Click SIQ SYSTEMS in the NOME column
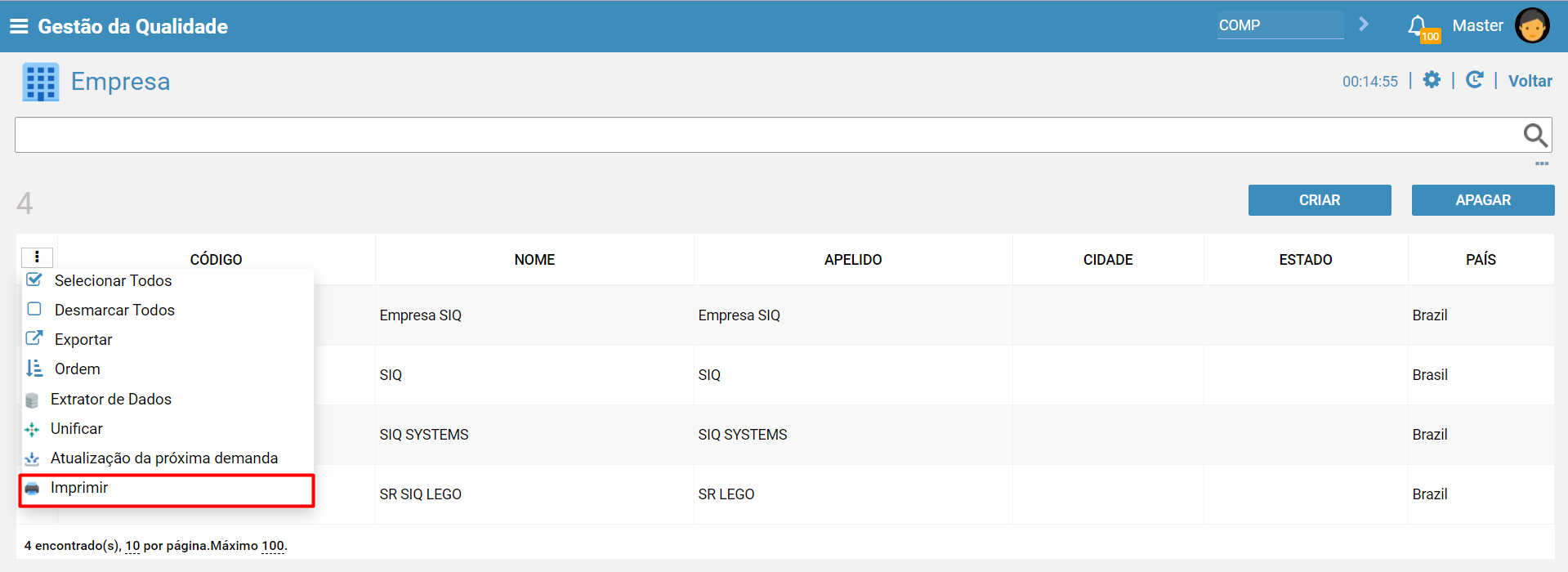 (424, 435)
